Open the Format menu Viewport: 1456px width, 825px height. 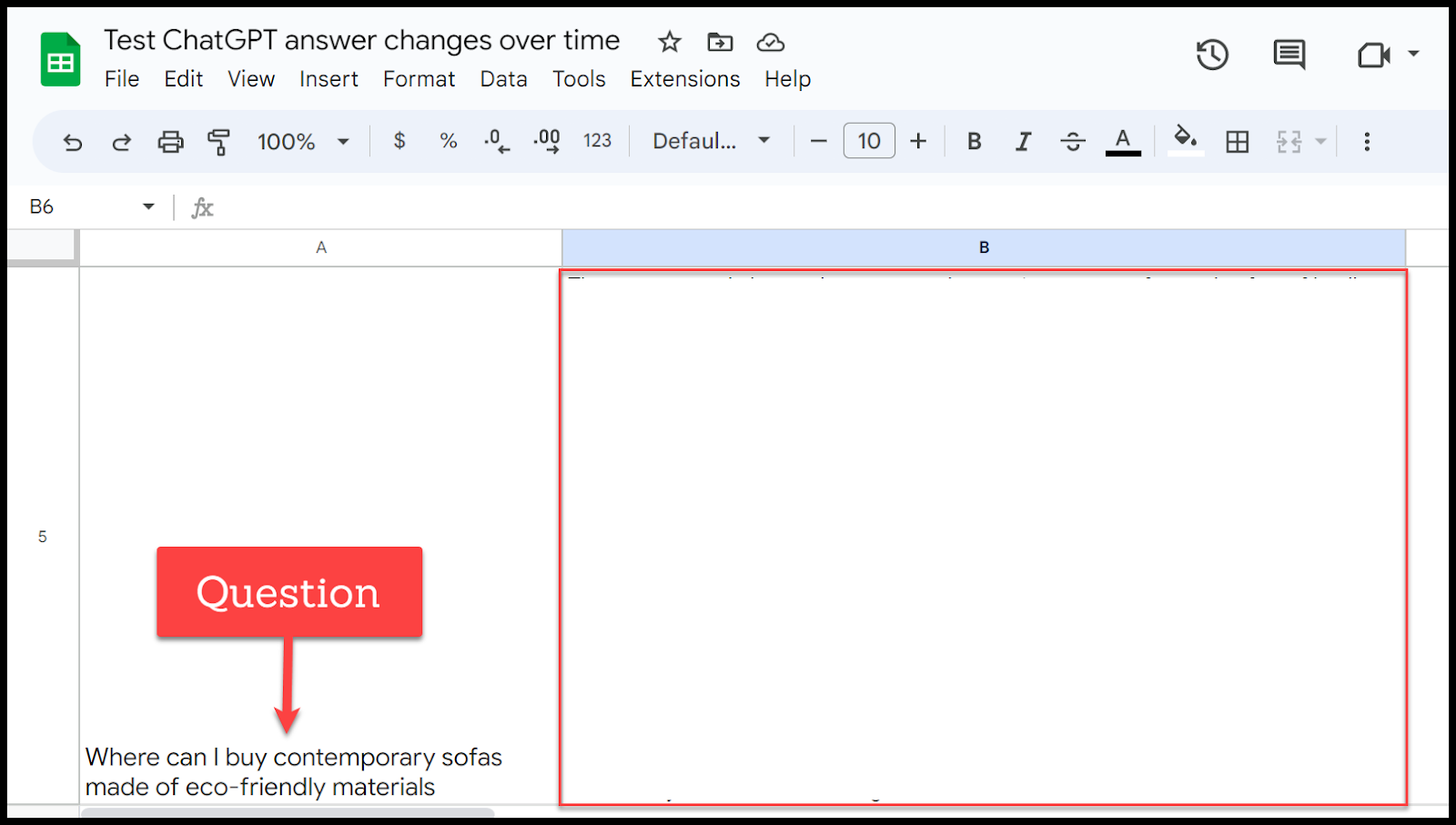point(419,79)
